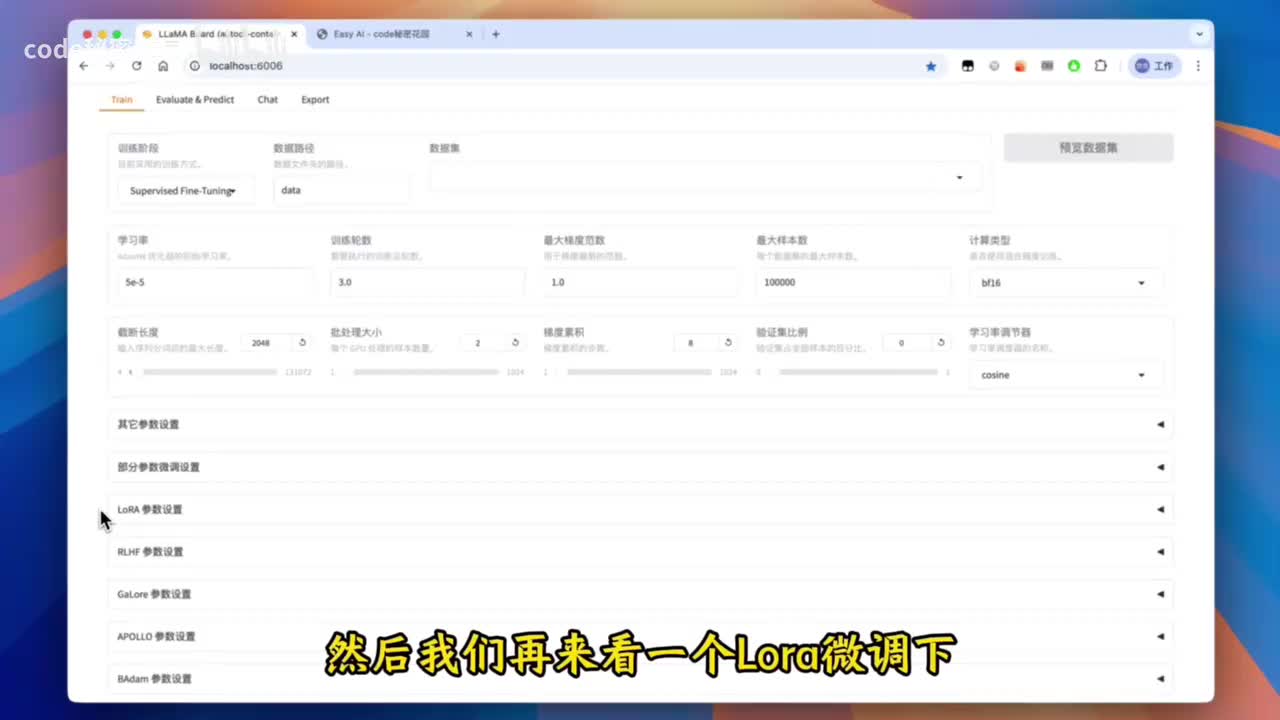Open the 计算类型 bf16 dropdown

(1066, 283)
